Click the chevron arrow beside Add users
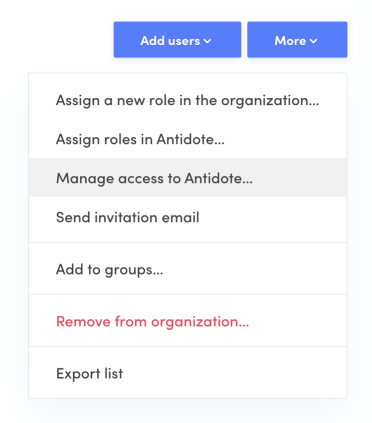The height and width of the screenshot is (423, 372). pyautogui.click(x=207, y=41)
